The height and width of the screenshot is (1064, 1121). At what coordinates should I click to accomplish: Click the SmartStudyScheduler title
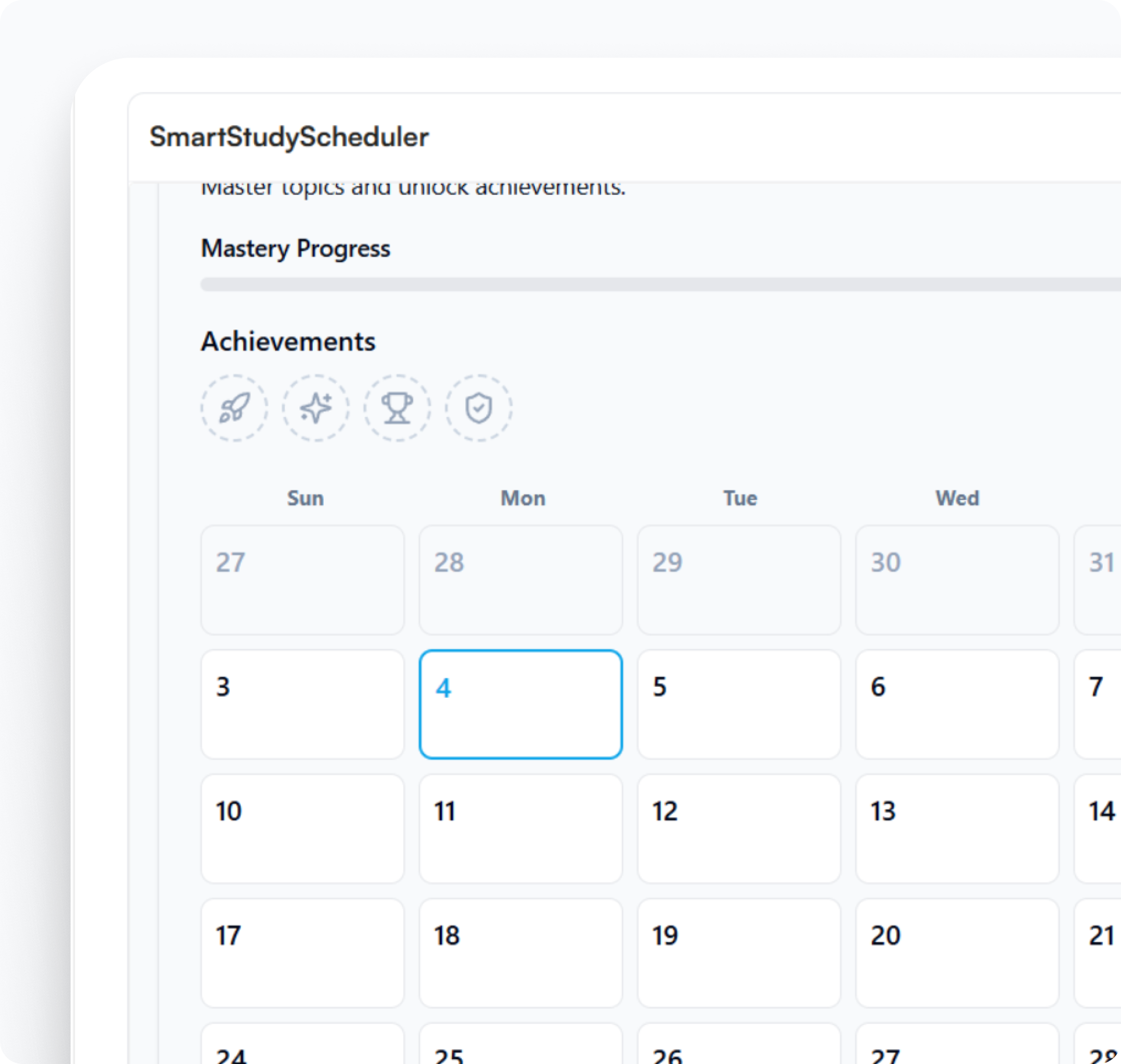click(289, 137)
